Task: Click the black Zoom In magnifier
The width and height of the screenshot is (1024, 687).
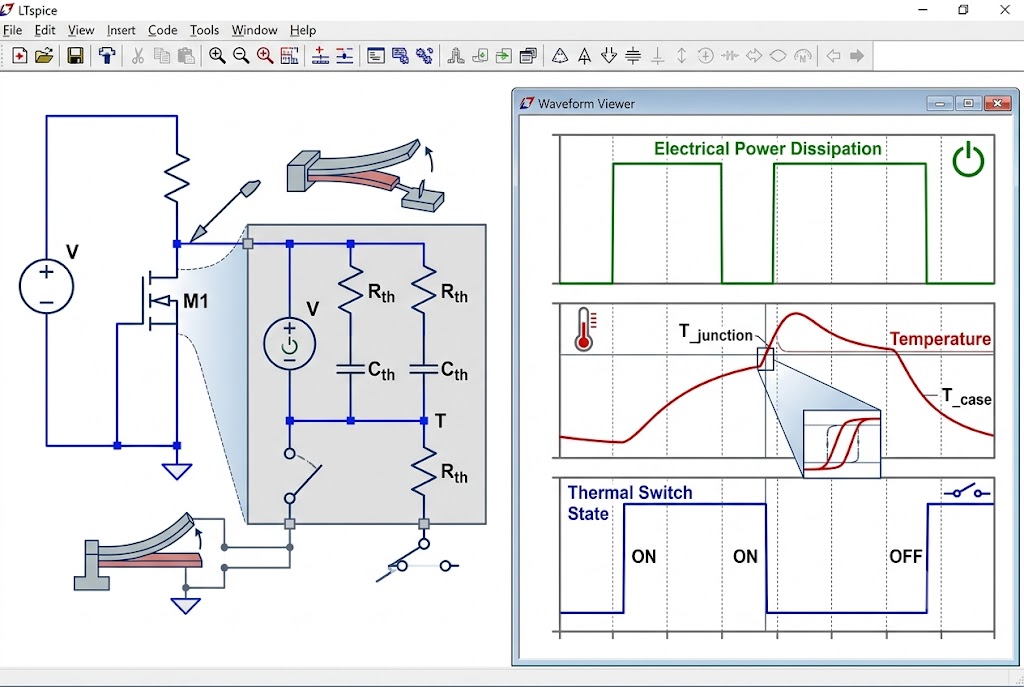Action: [217, 56]
